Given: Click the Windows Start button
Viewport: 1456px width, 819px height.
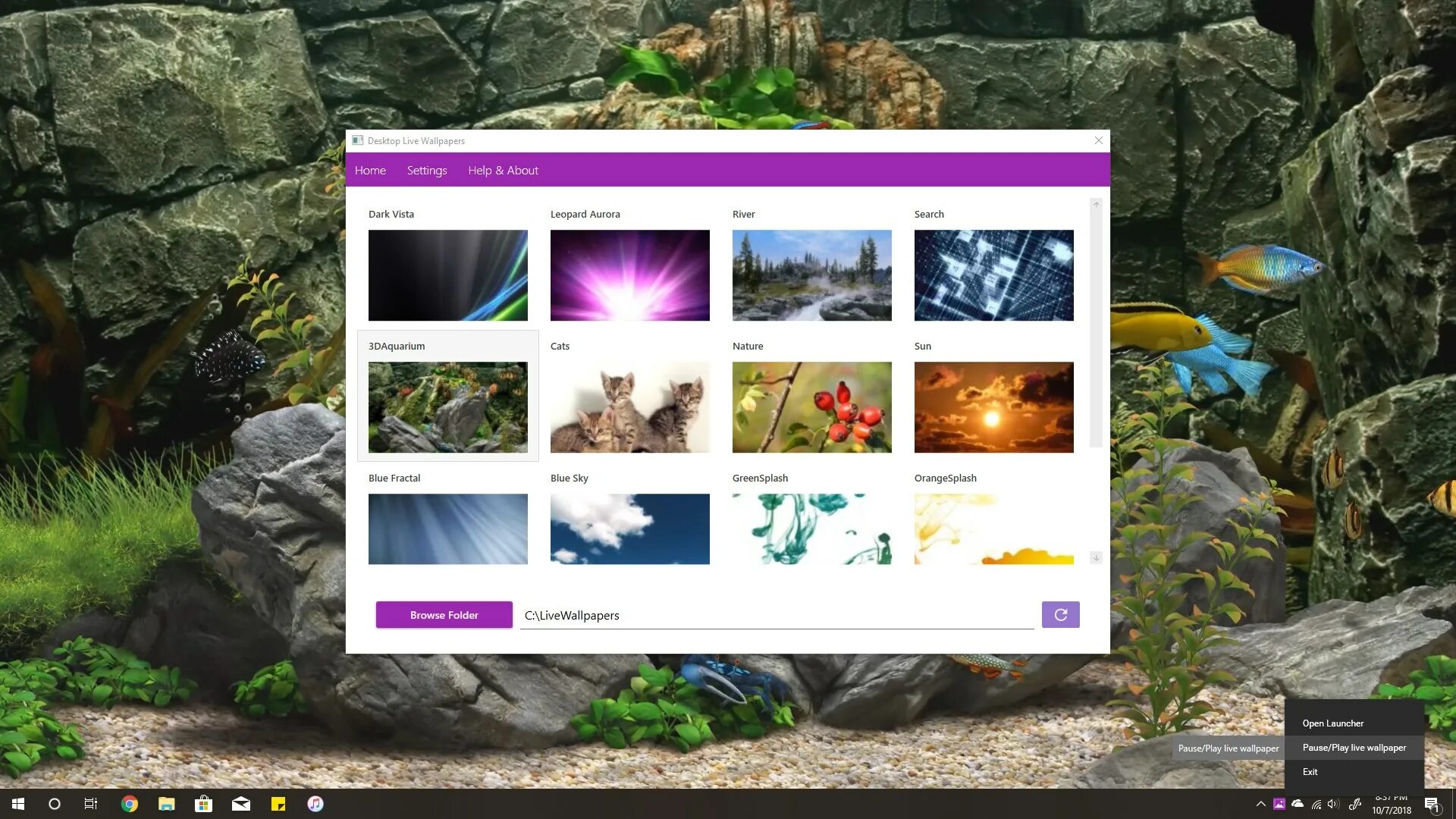Looking at the screenshot, I should [x=18, y=804].
